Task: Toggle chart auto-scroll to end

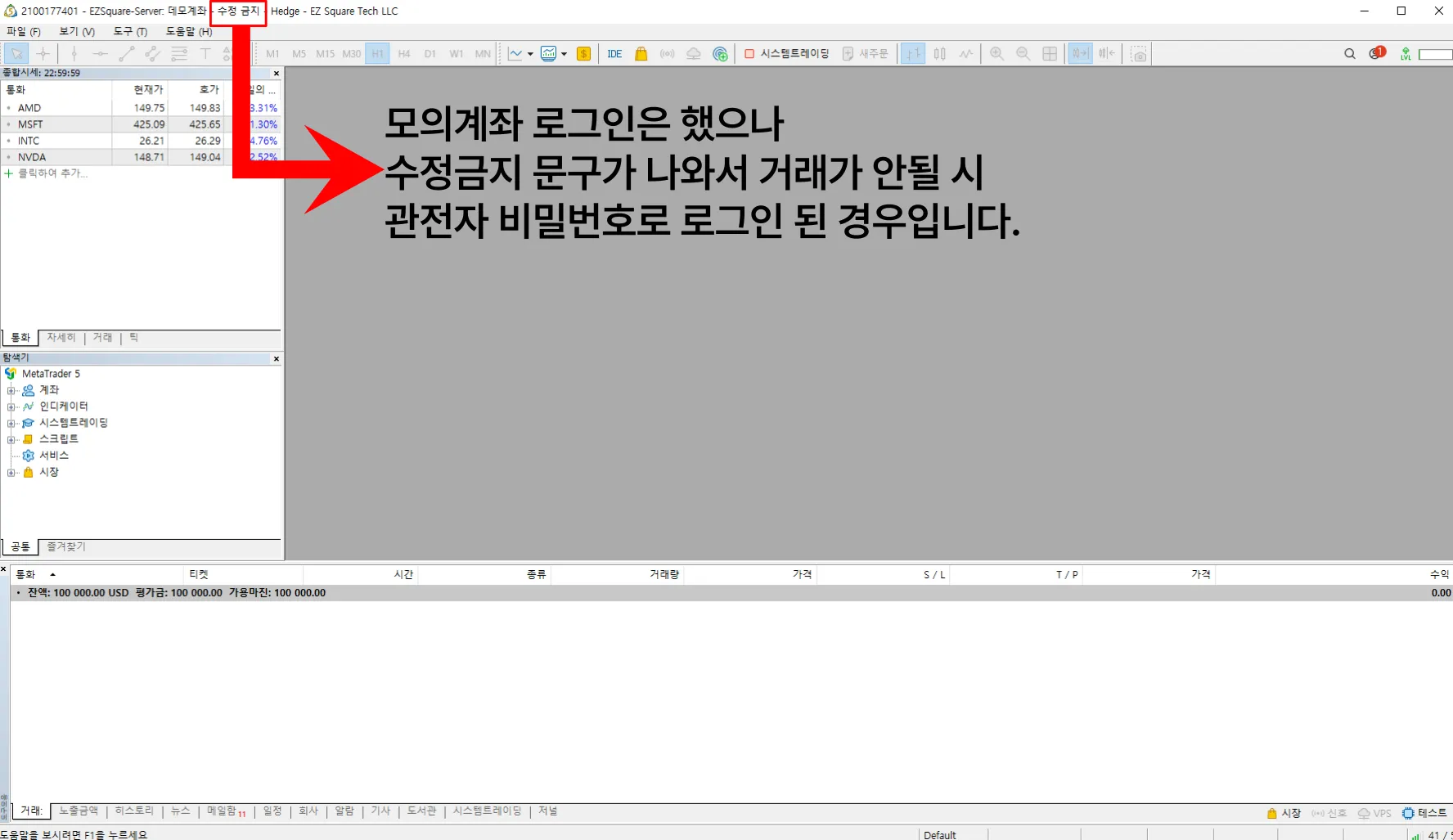Action: point(1080,54)
